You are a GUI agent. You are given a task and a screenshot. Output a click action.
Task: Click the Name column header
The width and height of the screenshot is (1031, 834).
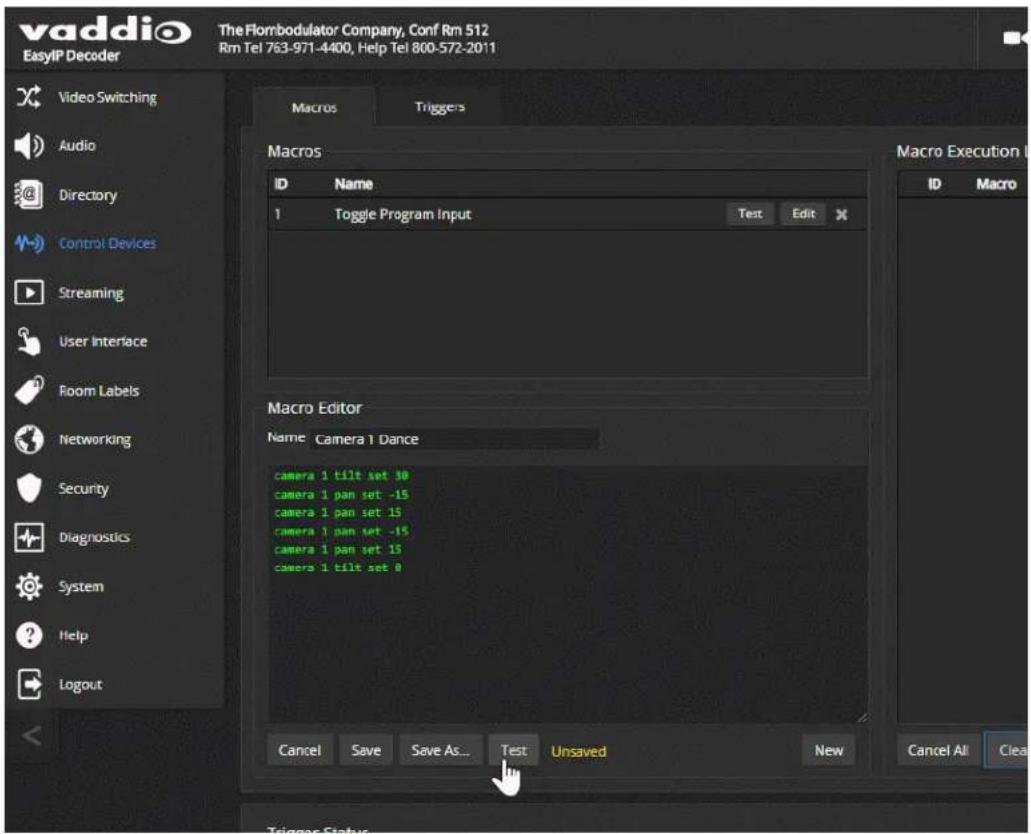point(354,184)
